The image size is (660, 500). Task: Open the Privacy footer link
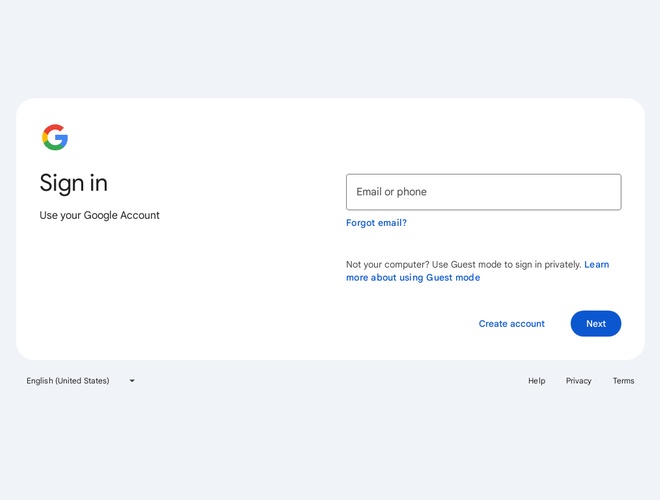tap(578, 381)
